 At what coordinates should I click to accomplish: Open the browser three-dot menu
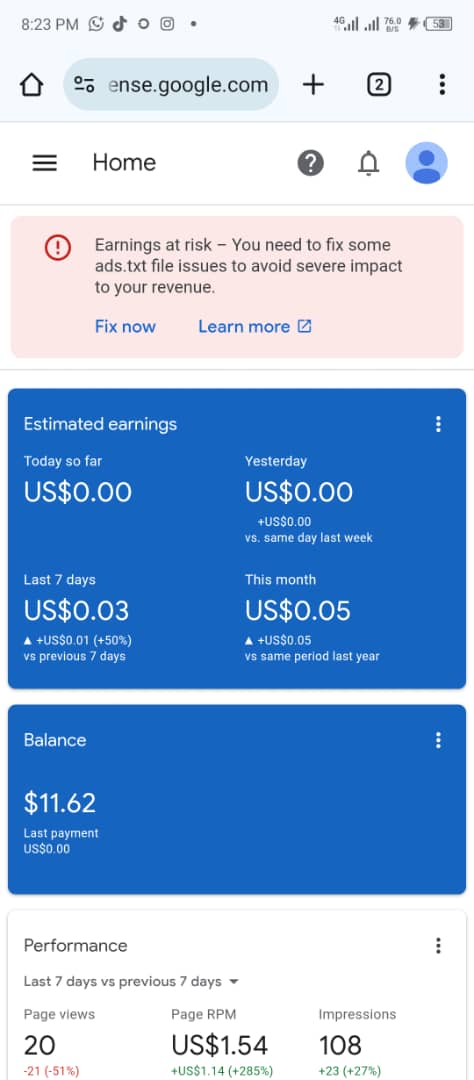(442, 85)
